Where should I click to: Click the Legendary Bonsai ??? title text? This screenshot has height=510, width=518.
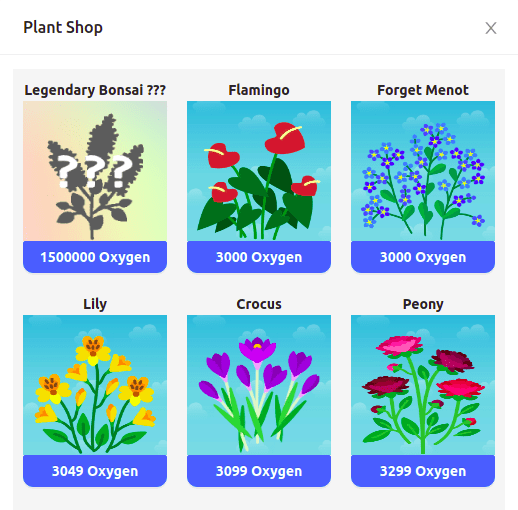tap(95, 90)
